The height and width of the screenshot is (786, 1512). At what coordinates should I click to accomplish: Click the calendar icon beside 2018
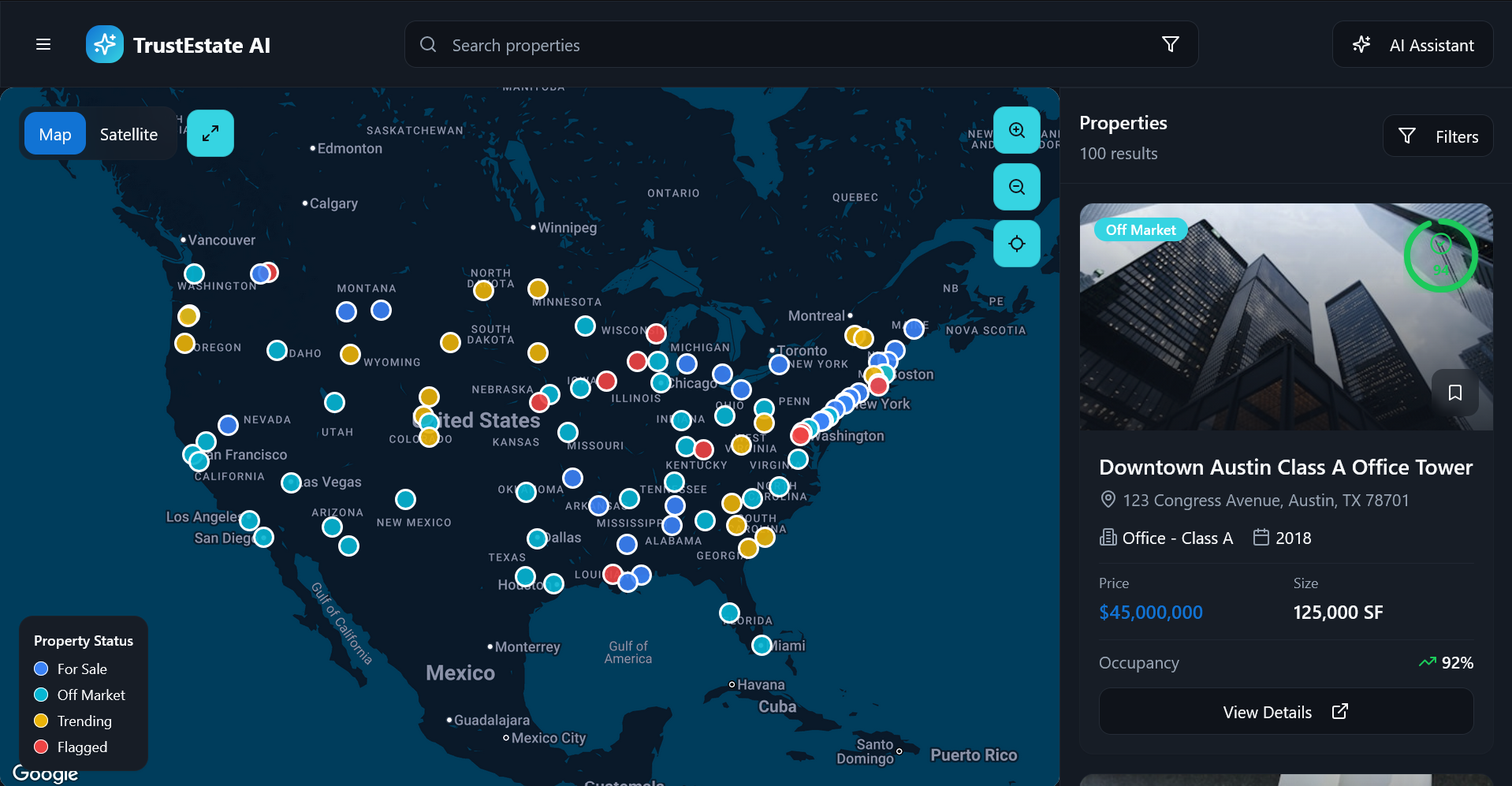tap(1261, 538)
